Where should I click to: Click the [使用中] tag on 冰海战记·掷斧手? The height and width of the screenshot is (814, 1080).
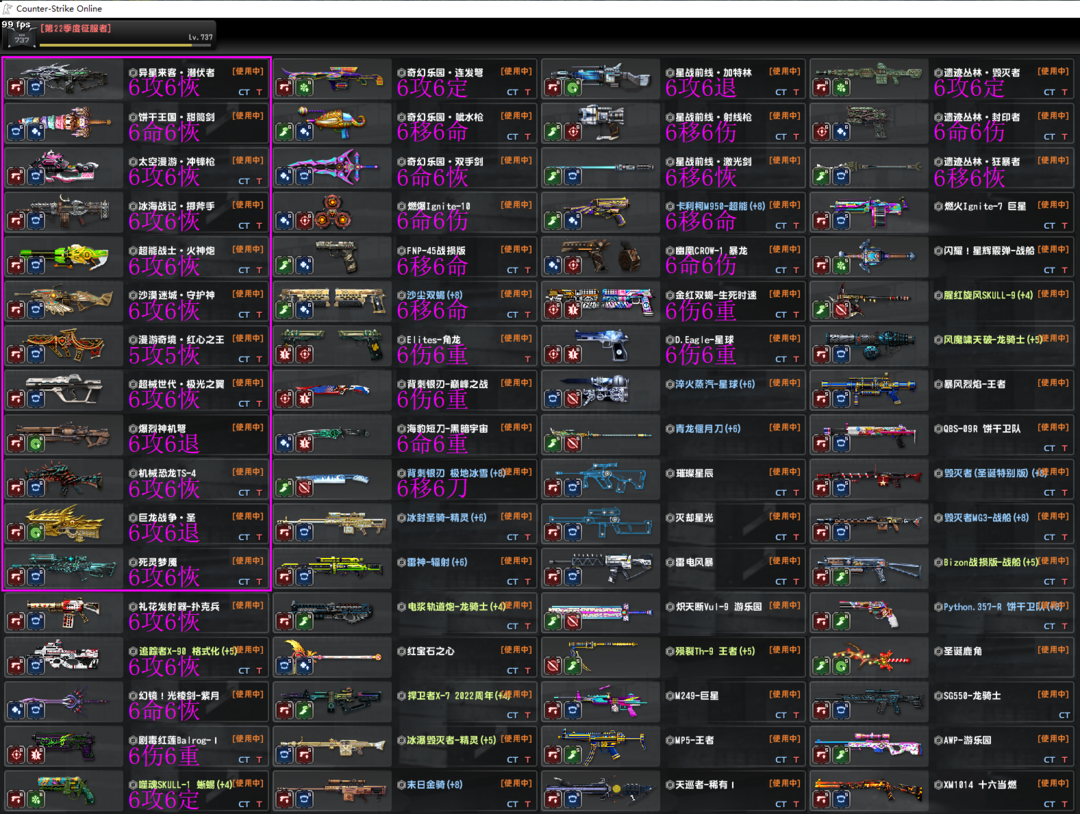pyautogui.click(x=248, y=205)
